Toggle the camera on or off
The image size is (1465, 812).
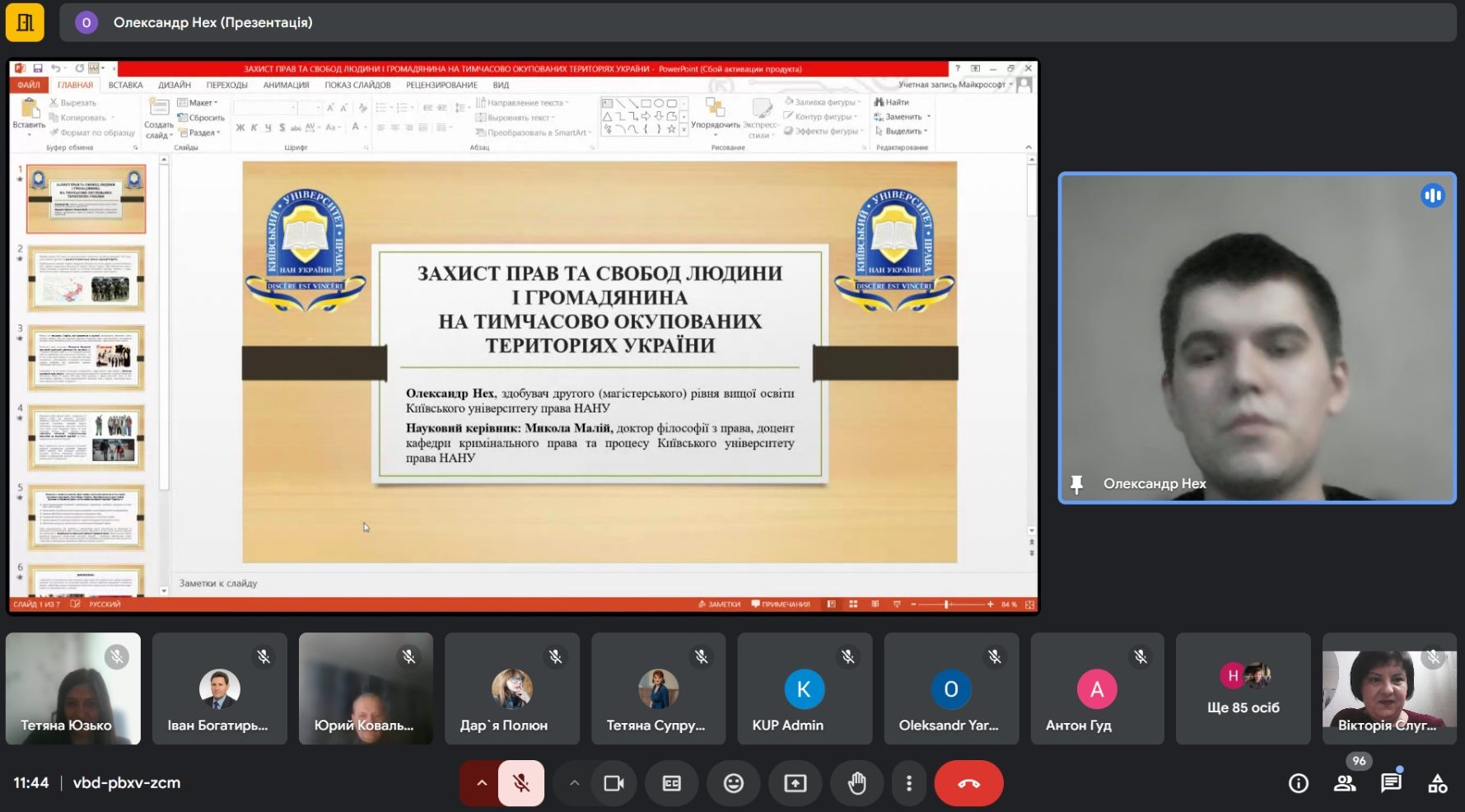[614, 783]
